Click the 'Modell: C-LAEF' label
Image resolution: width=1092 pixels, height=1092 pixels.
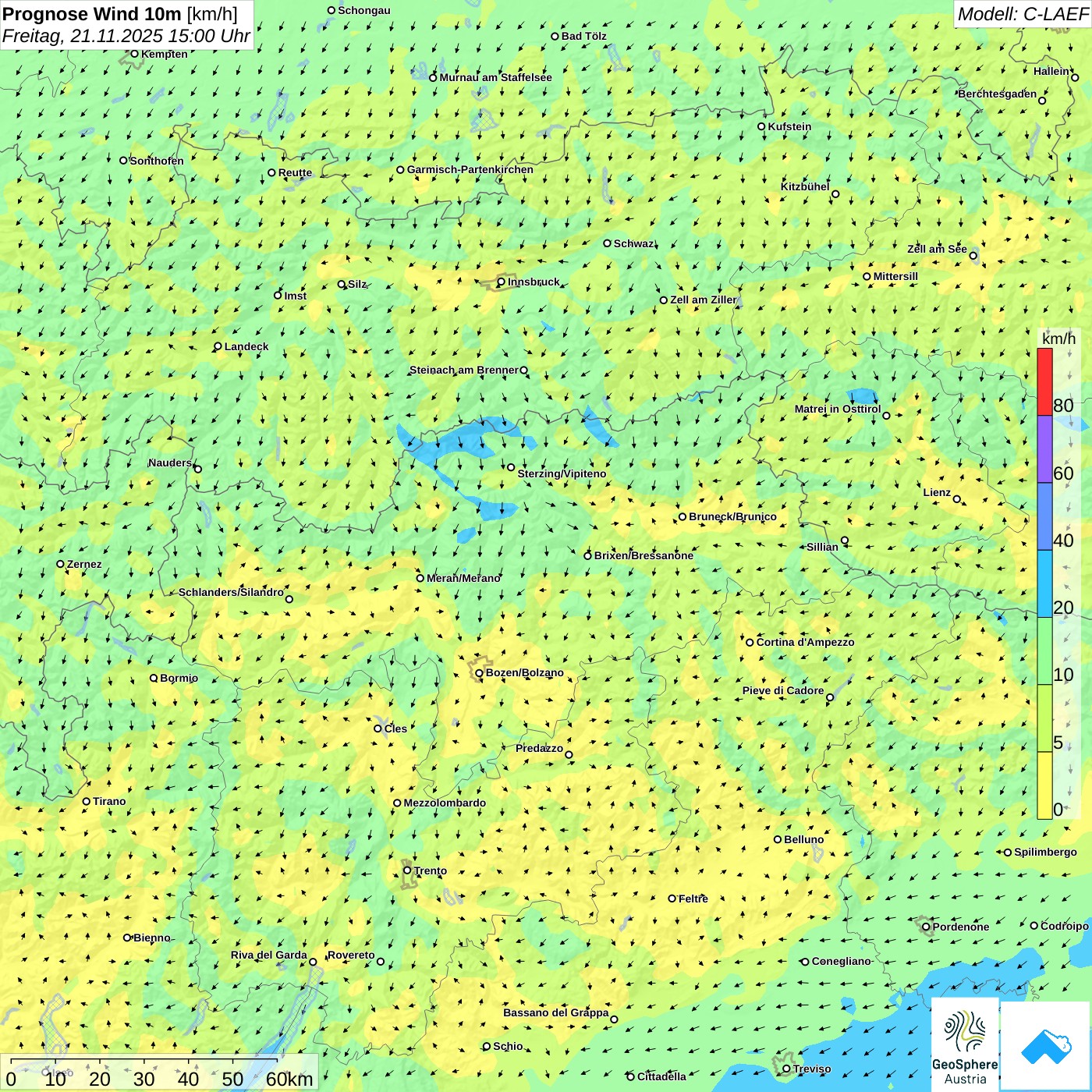point(1023,14)
